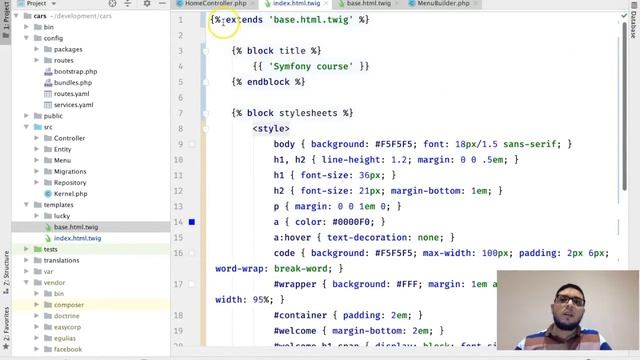Expand the composer folder arrow
Screen dimensions: 640x360
37,304
